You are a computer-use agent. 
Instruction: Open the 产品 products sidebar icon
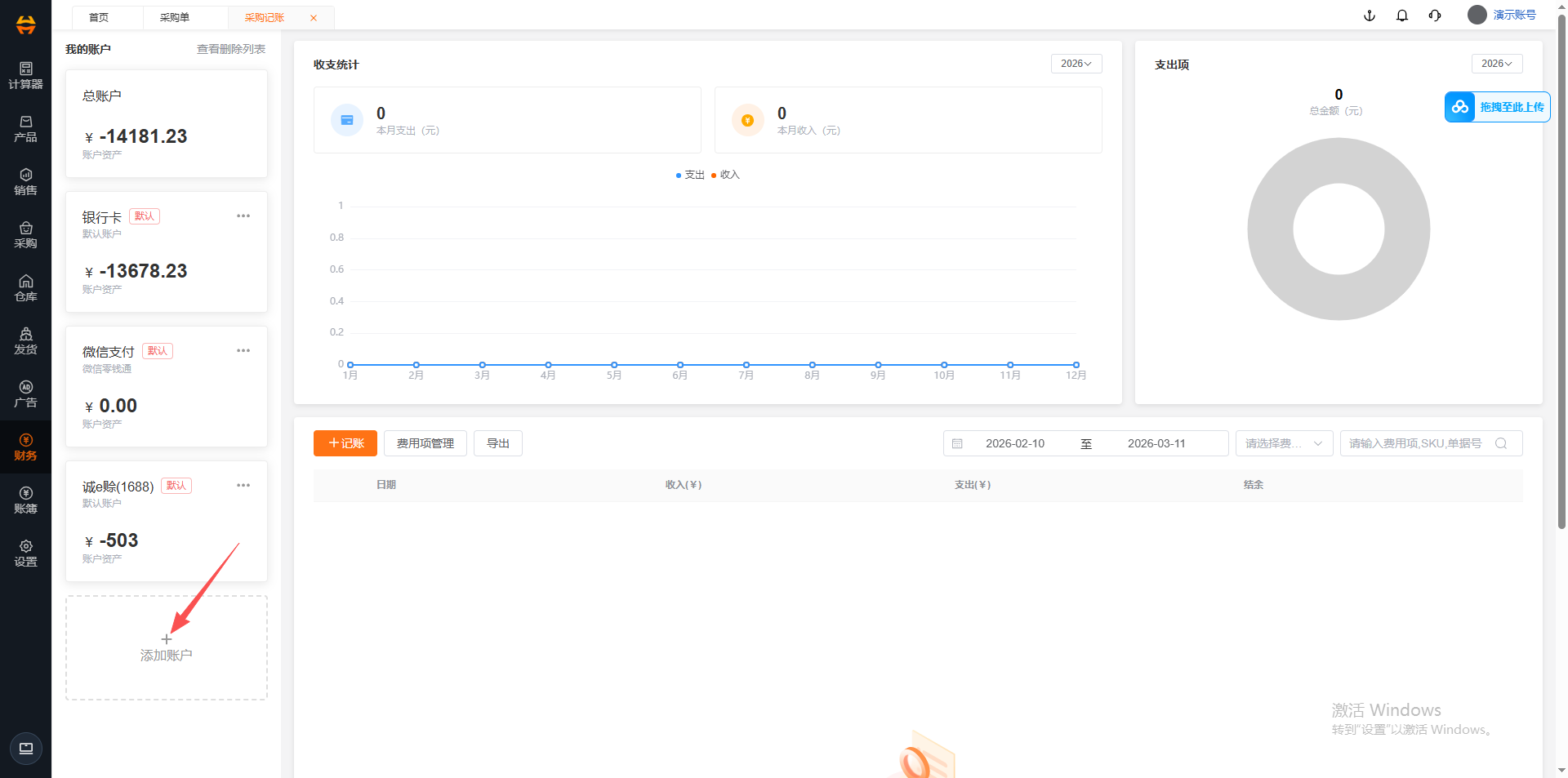point(25,128)
